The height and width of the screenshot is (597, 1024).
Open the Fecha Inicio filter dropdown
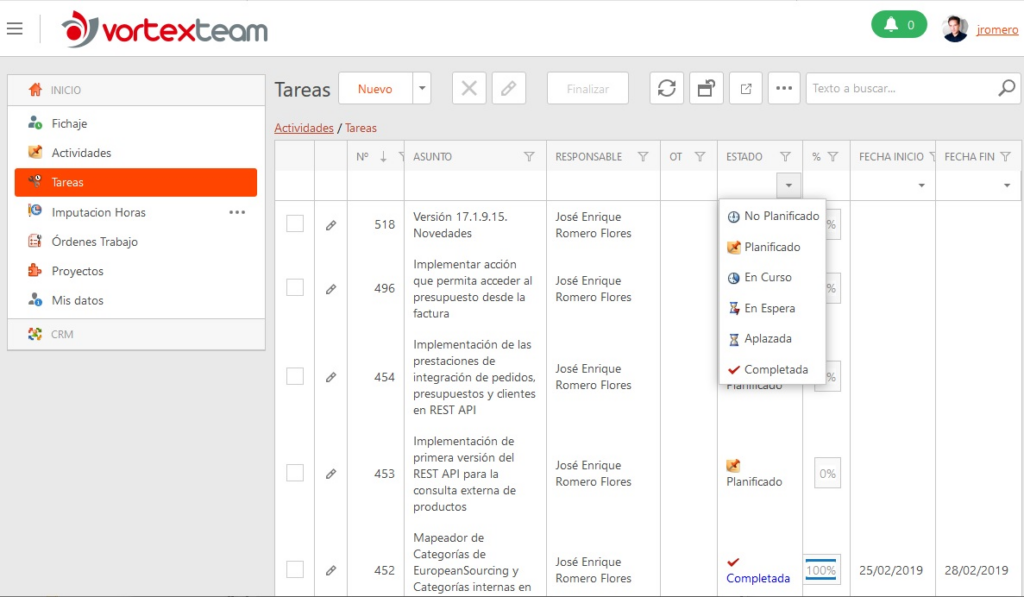921,186
